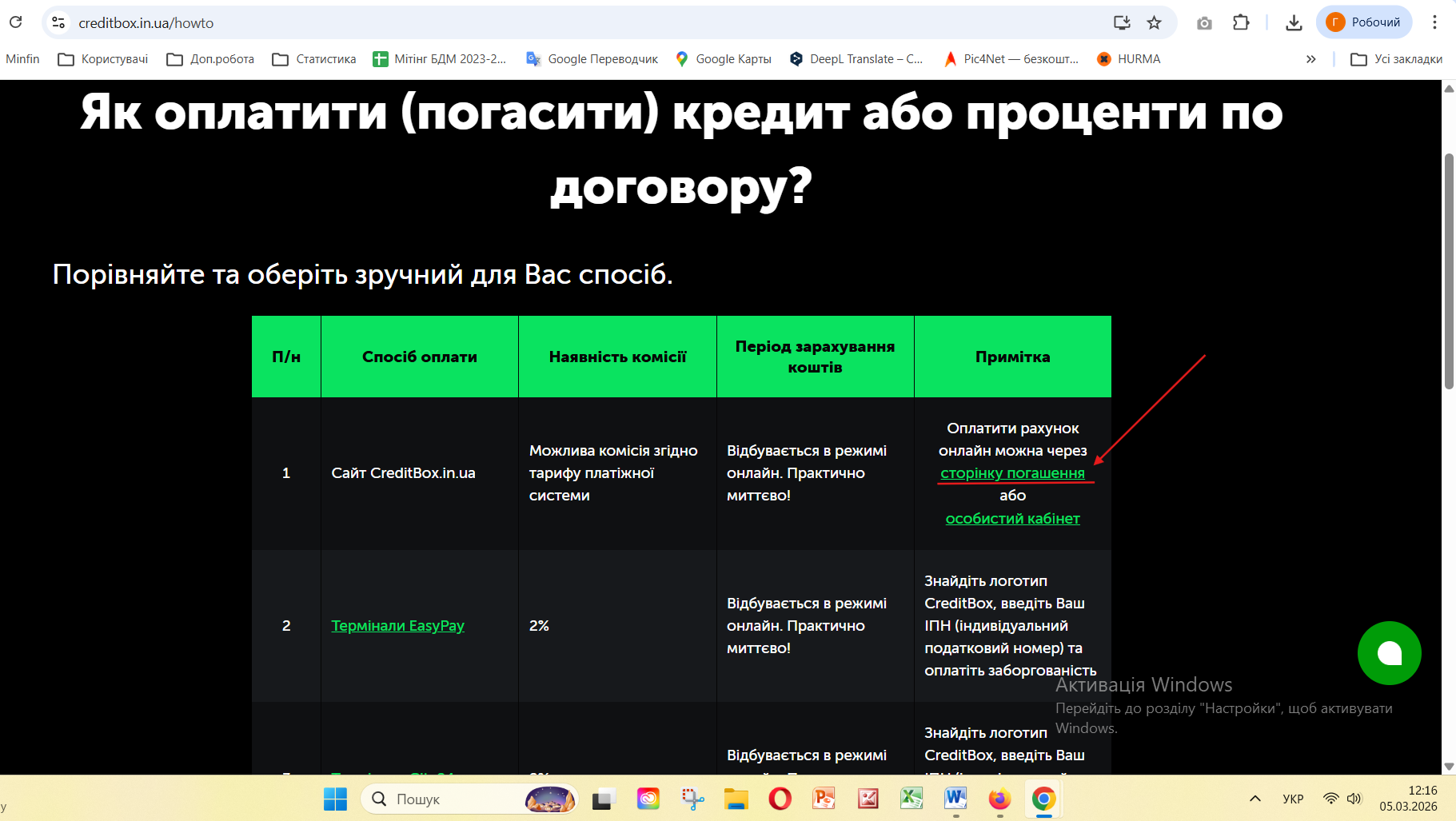Show hidden tray icons chevron

(x=1255, y=799)
